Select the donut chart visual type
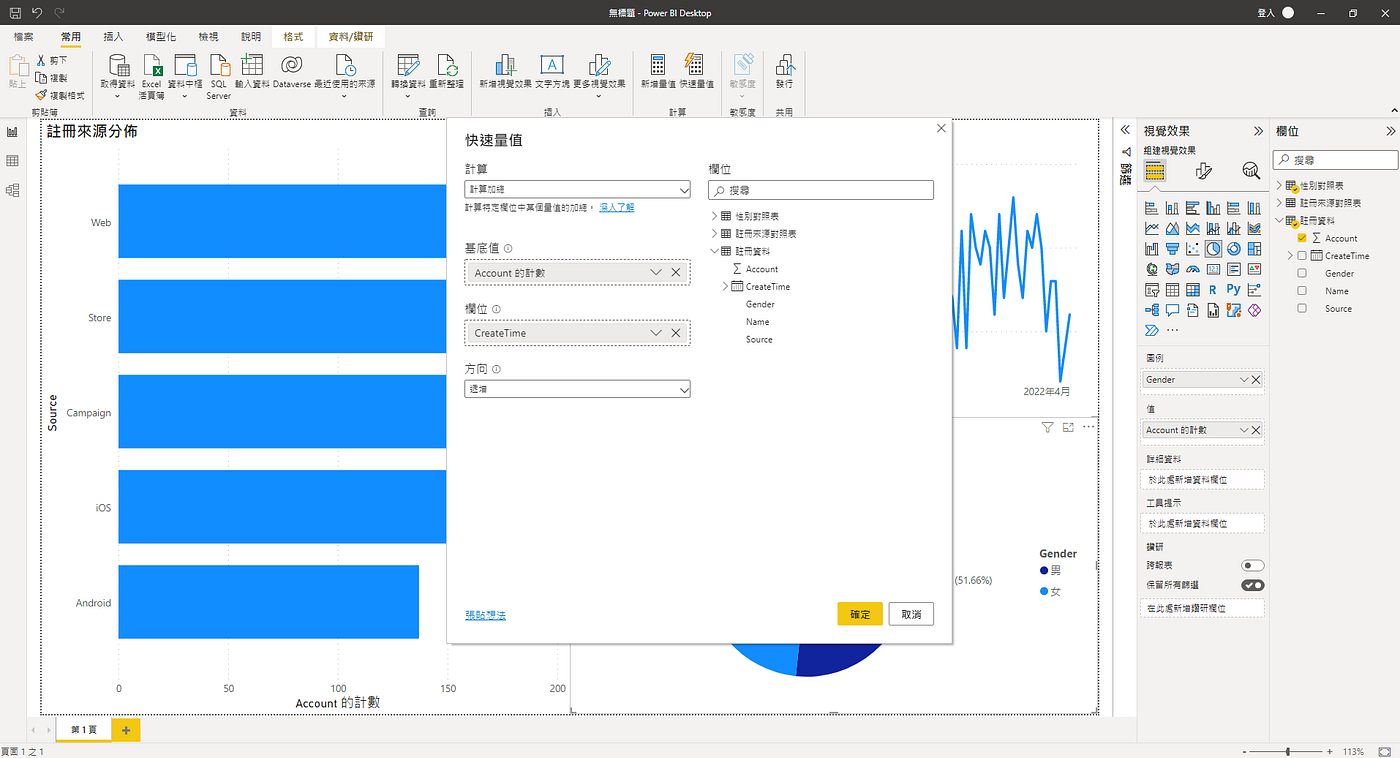Viewport: 1400px width, 758px height. tap(1233, 248)
